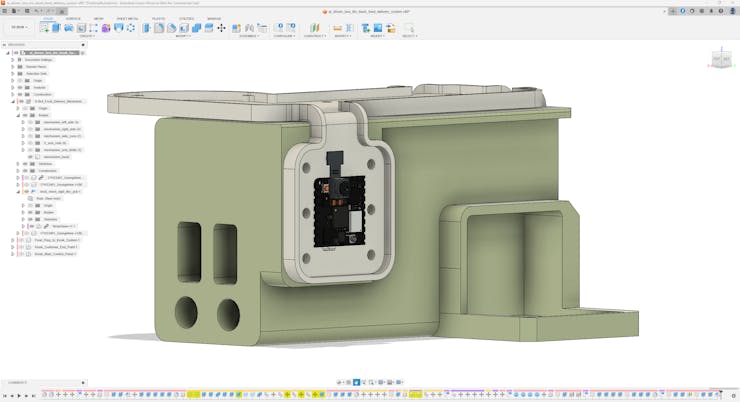The image size is (740, 402).
Task: Open the CONSTRUCT dropdown menu
Action: pos(314,36)
